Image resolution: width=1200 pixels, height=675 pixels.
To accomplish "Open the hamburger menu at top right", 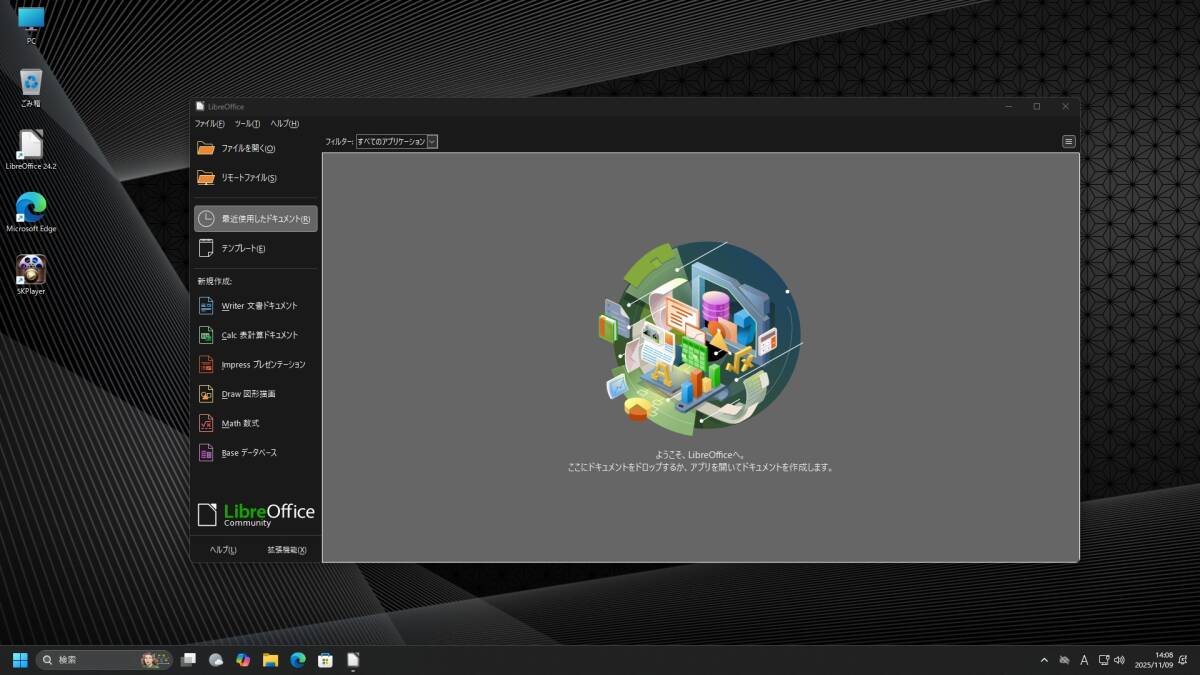I will click(x=1069, y=142).
